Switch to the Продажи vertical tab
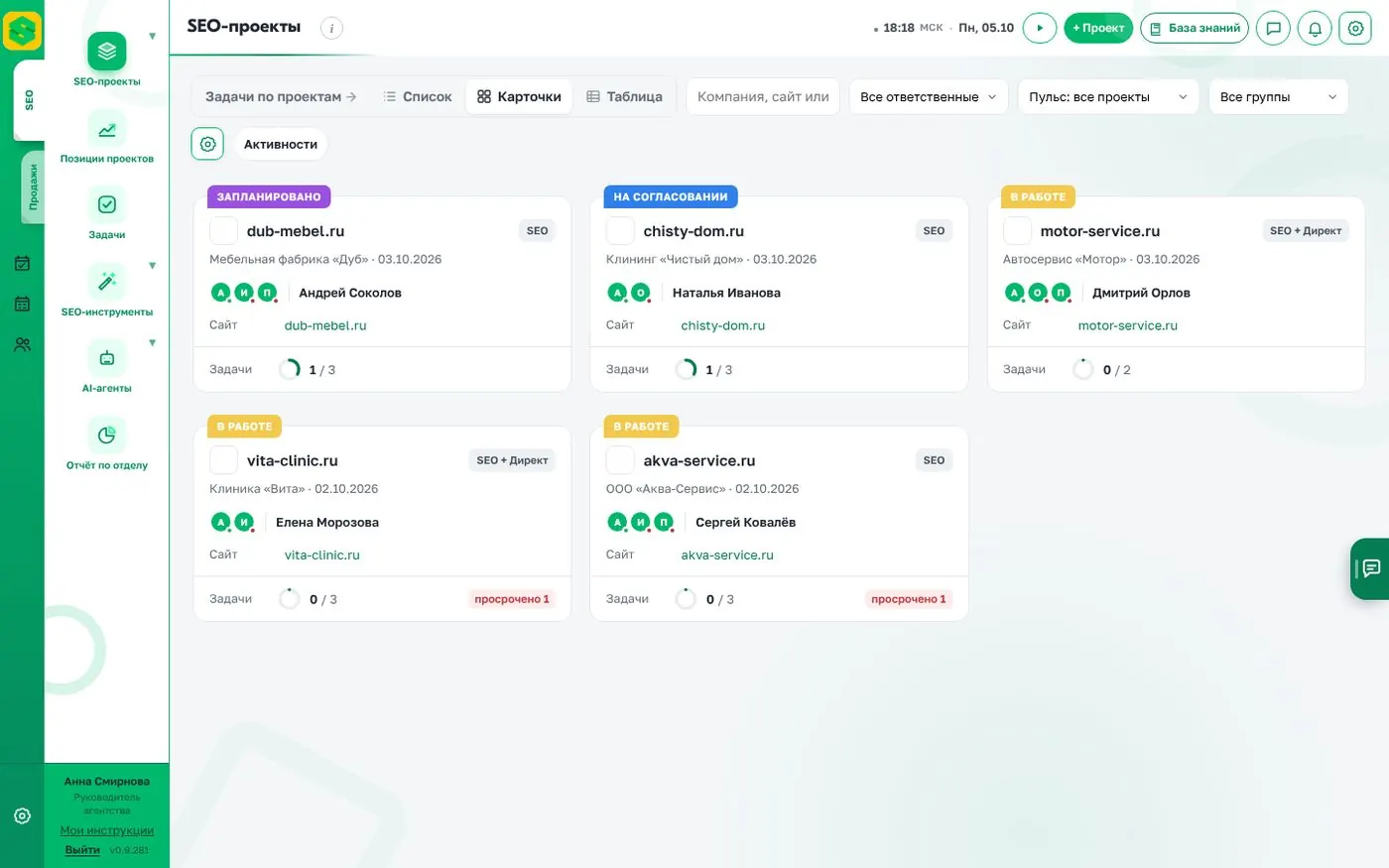The height and width of the screenshot is (868, 1389). [x=33, y=187]
